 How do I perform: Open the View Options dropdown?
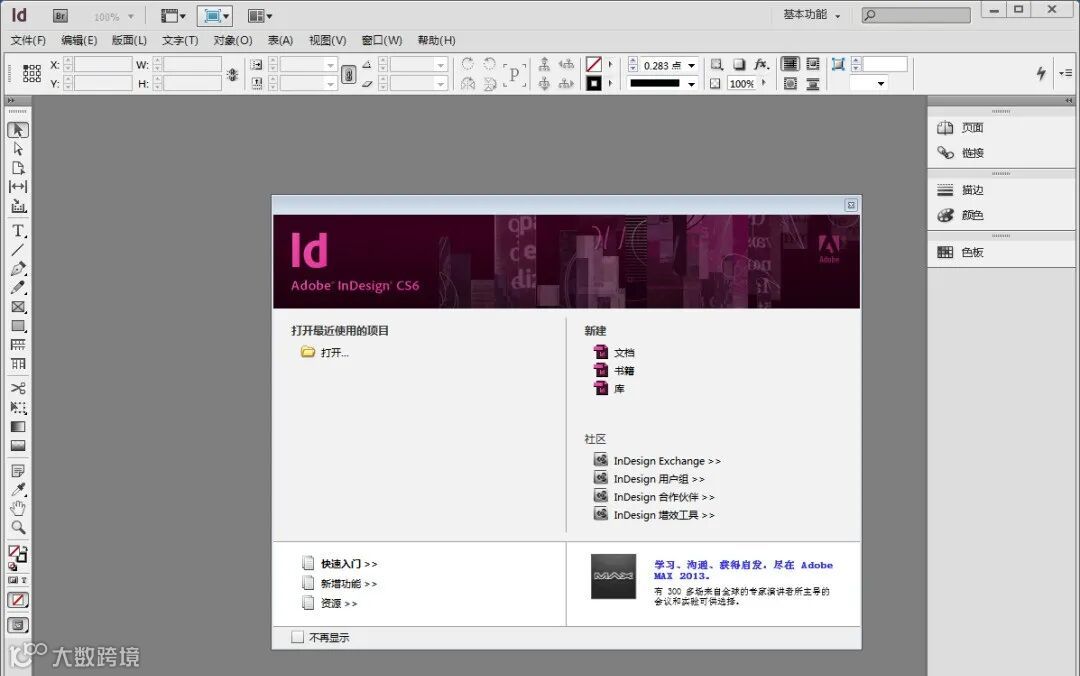click(173, 16)
